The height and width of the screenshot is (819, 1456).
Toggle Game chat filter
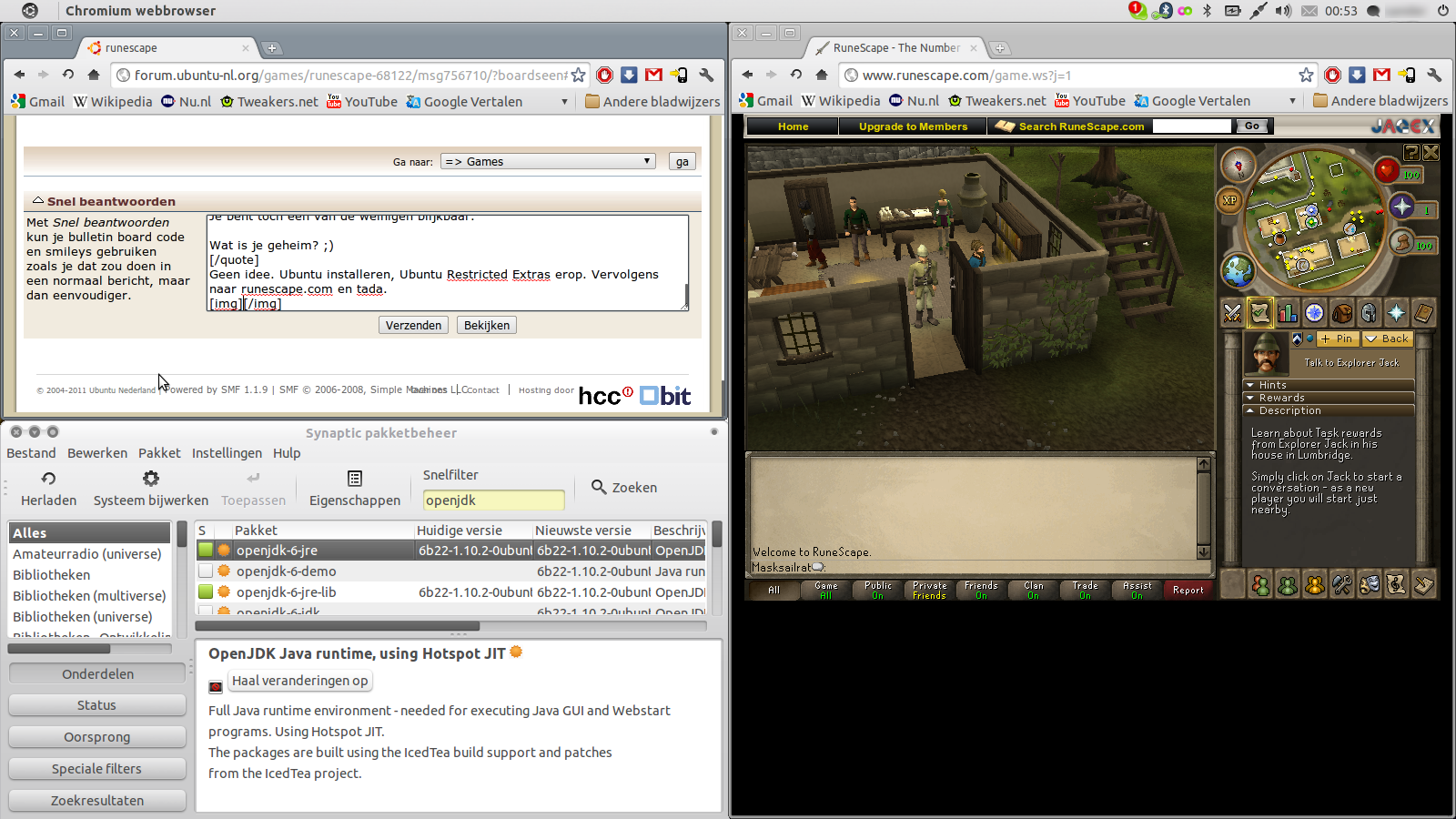(x=826, y=591)
